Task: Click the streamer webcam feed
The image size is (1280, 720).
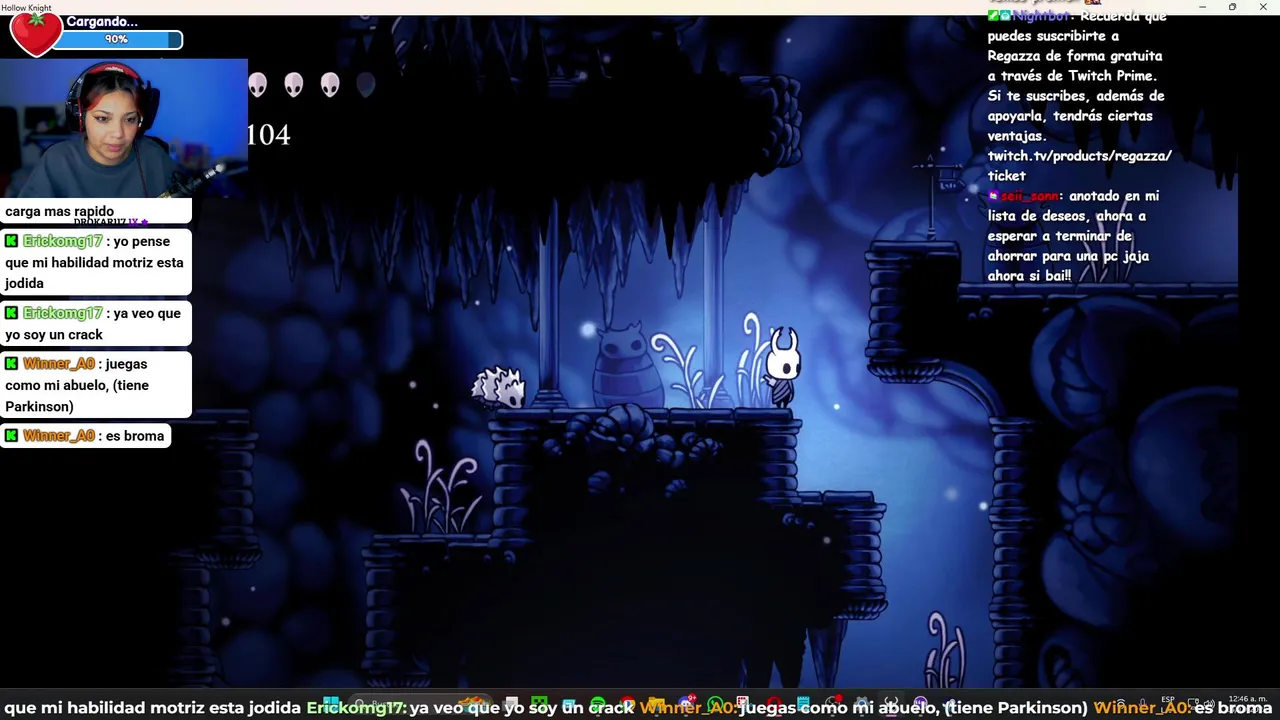Action: click(123, 128)
